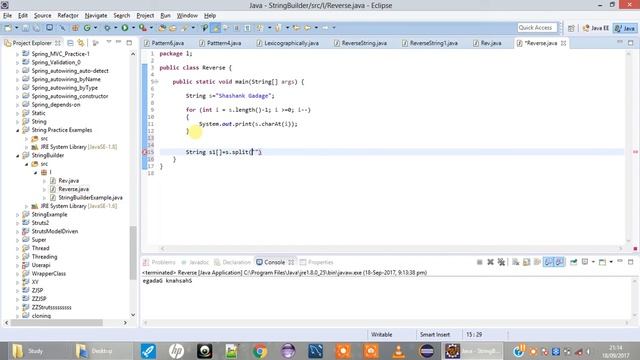Click the New file wizard icon

click(8, 28)
